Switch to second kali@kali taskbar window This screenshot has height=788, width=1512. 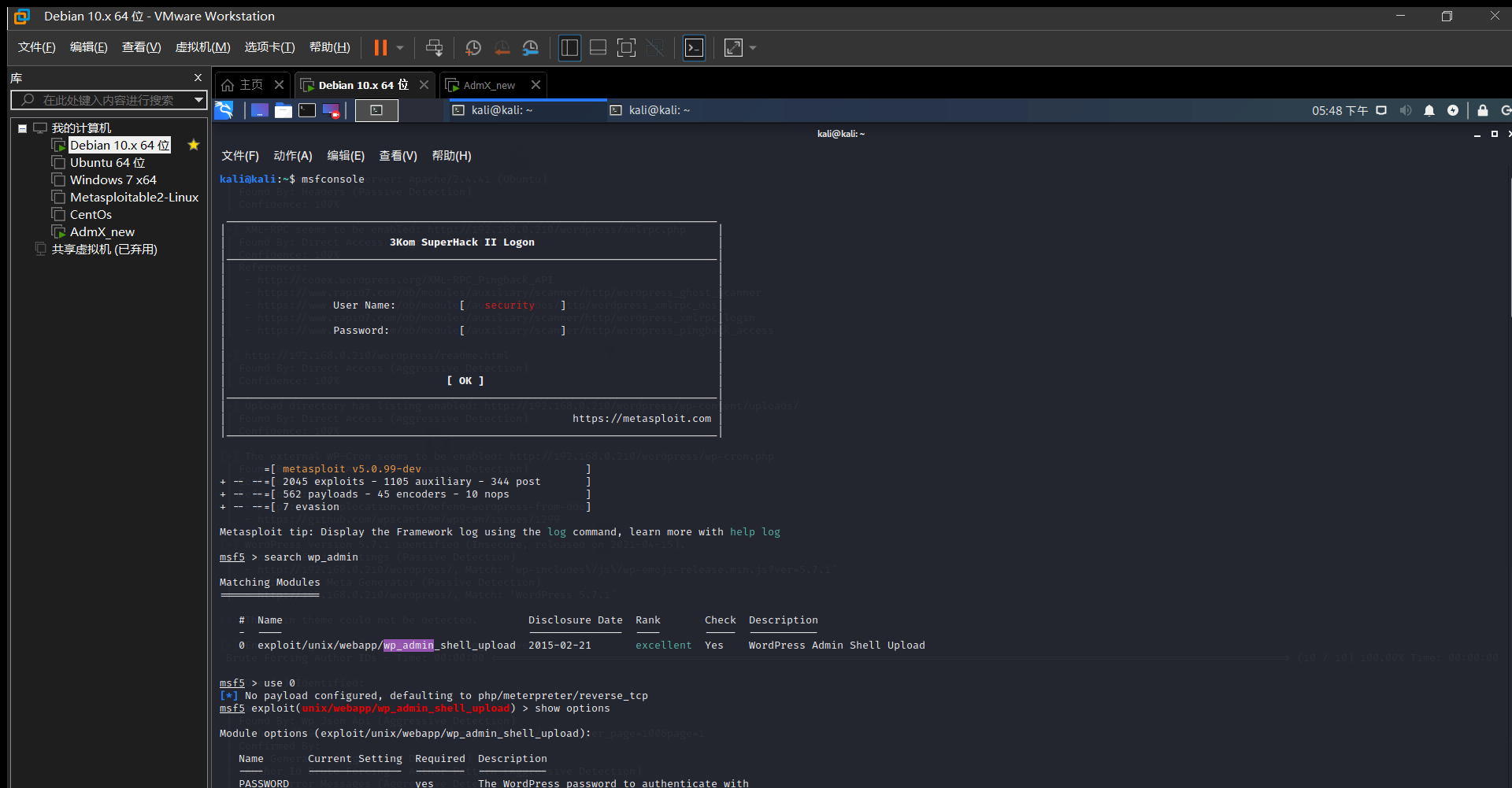point(685,110)
